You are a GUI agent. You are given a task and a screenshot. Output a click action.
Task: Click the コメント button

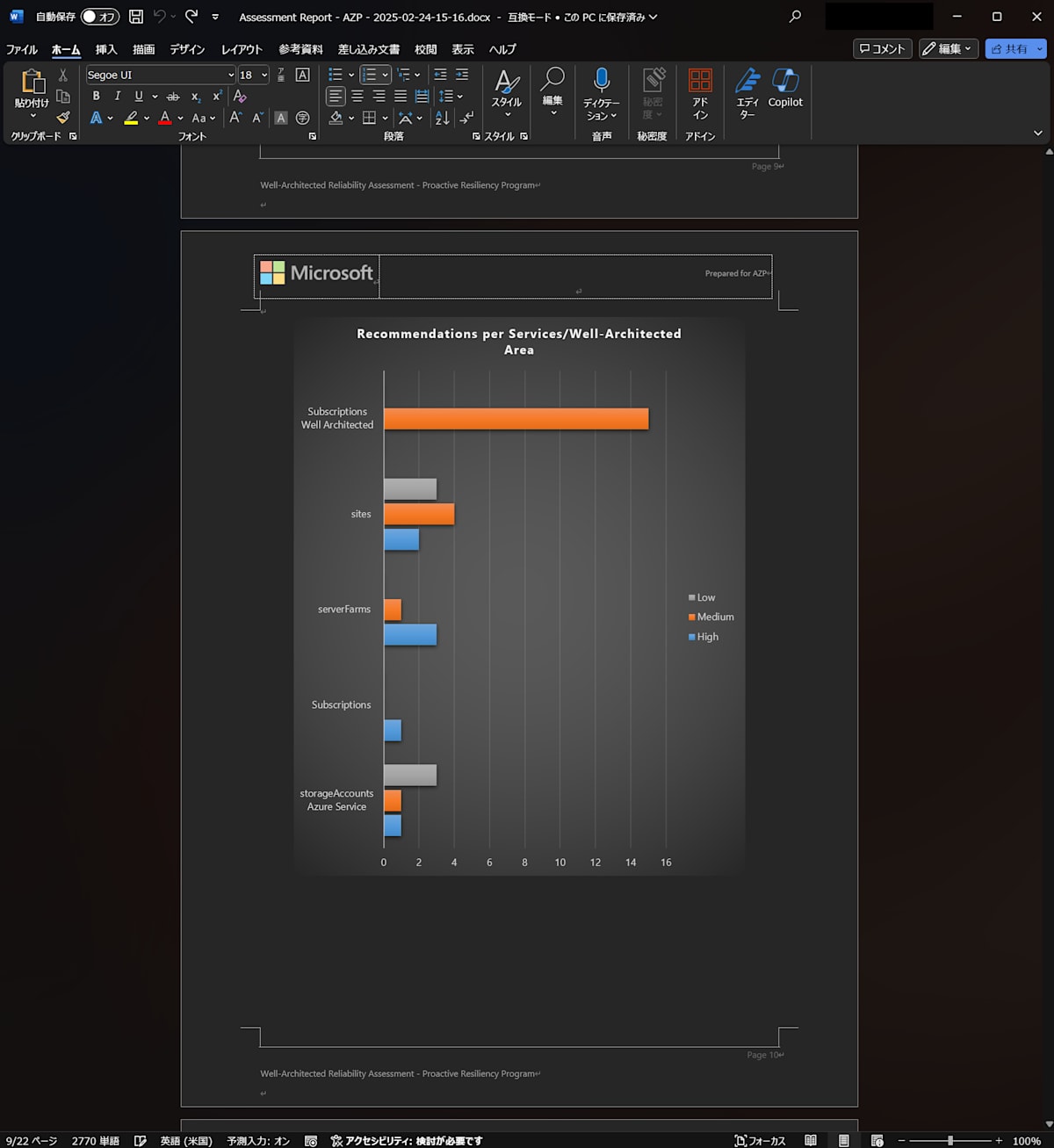883,49
